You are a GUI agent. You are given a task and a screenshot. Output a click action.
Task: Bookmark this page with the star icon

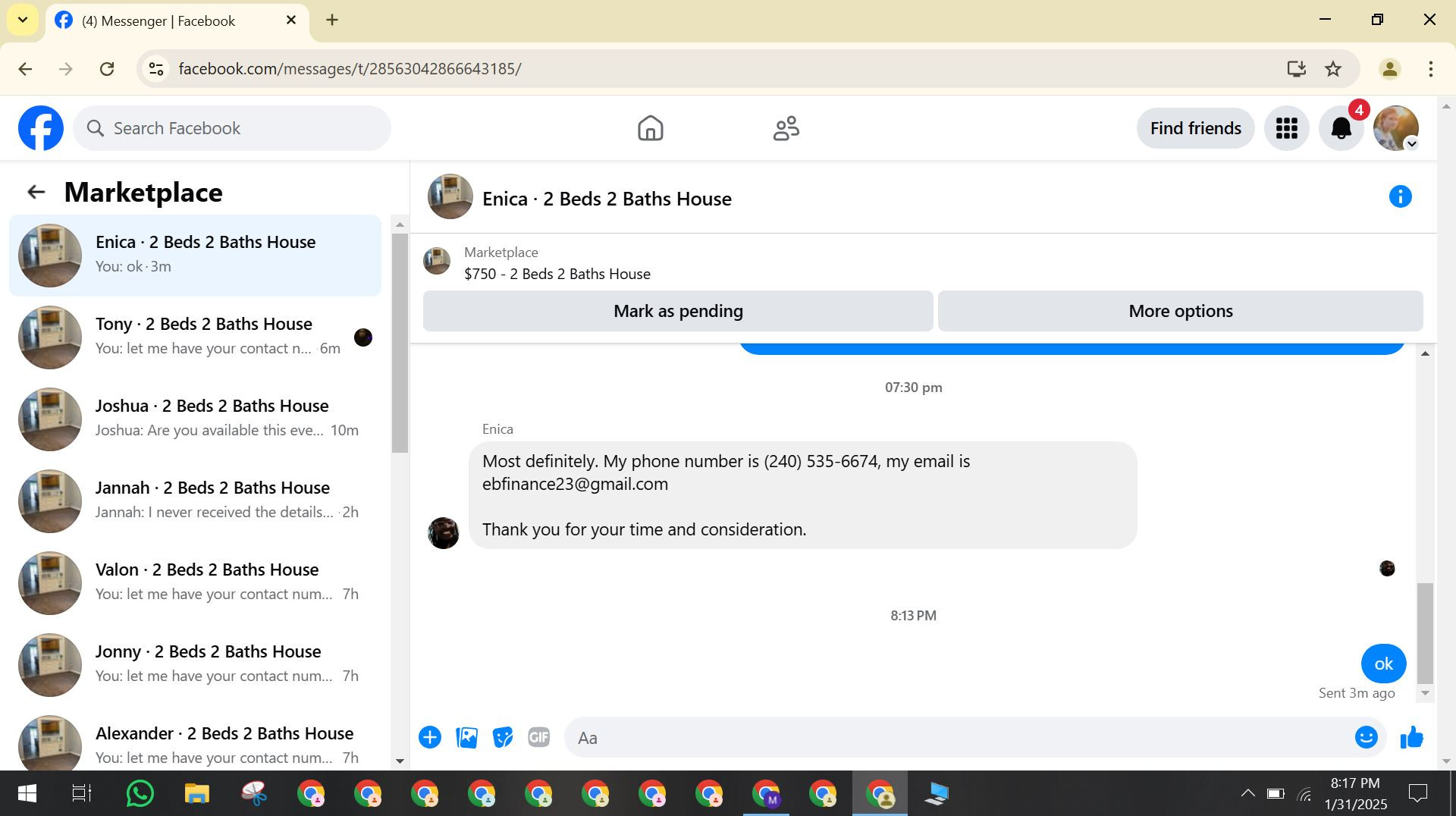click(x=1333, y=69)
